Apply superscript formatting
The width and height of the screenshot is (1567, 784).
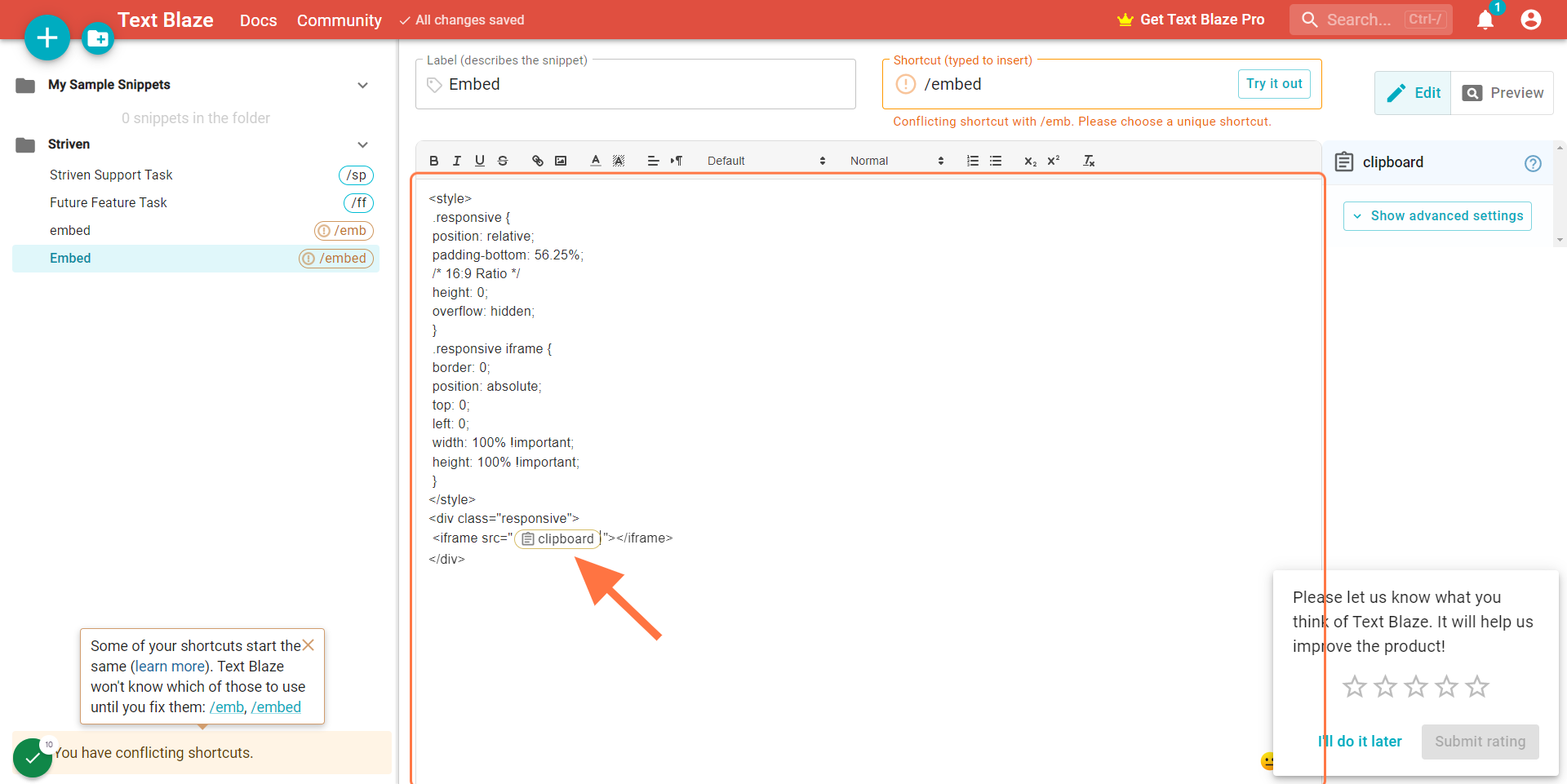1054,161
